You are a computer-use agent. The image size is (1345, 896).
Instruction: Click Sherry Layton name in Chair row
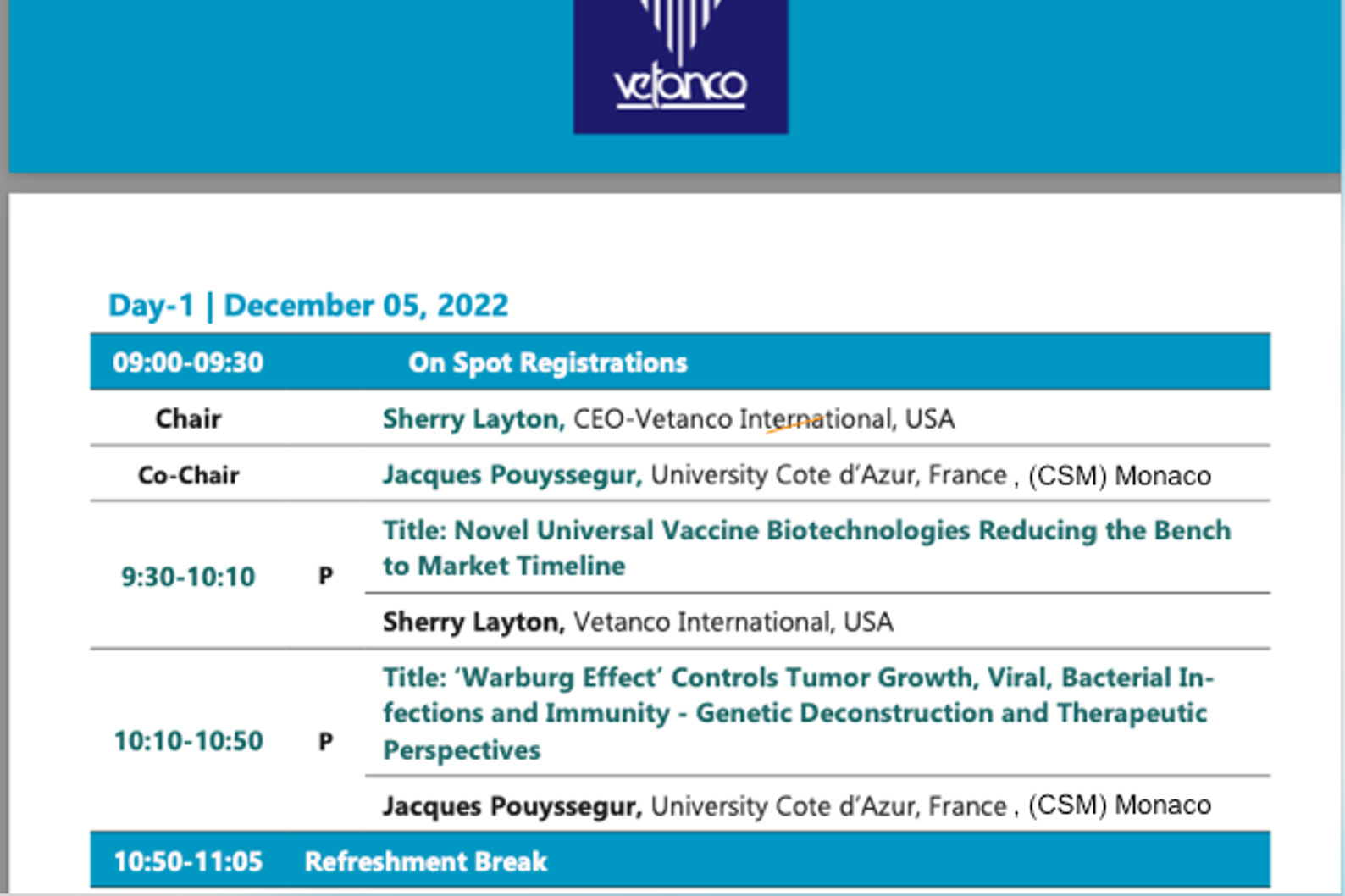[x=473, y=418]
